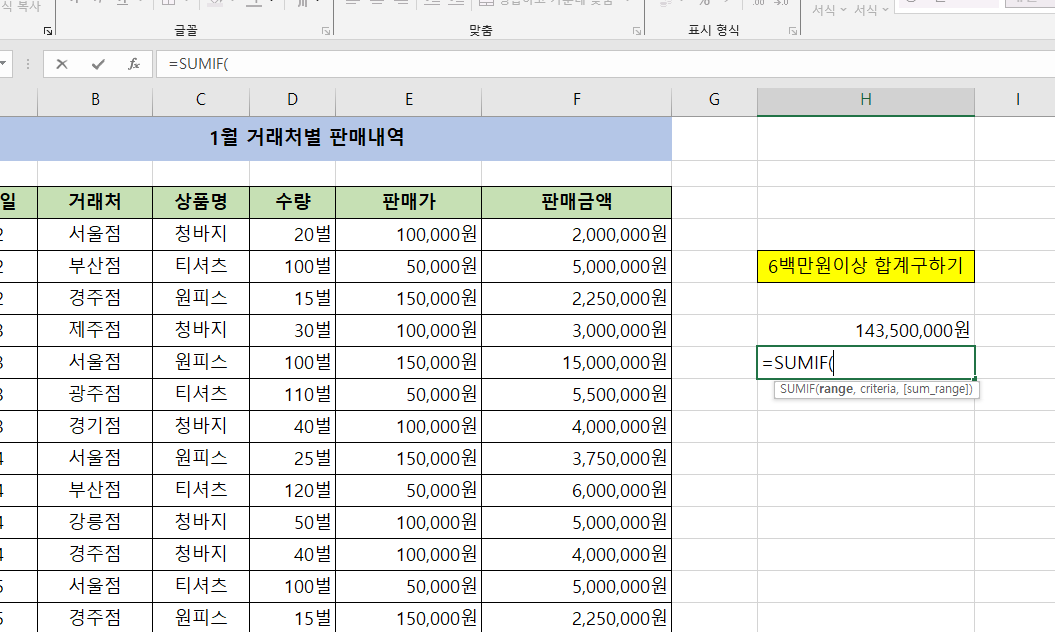Select the 25벌 quantity cell

pyautogui.click(x=292, y=458)
